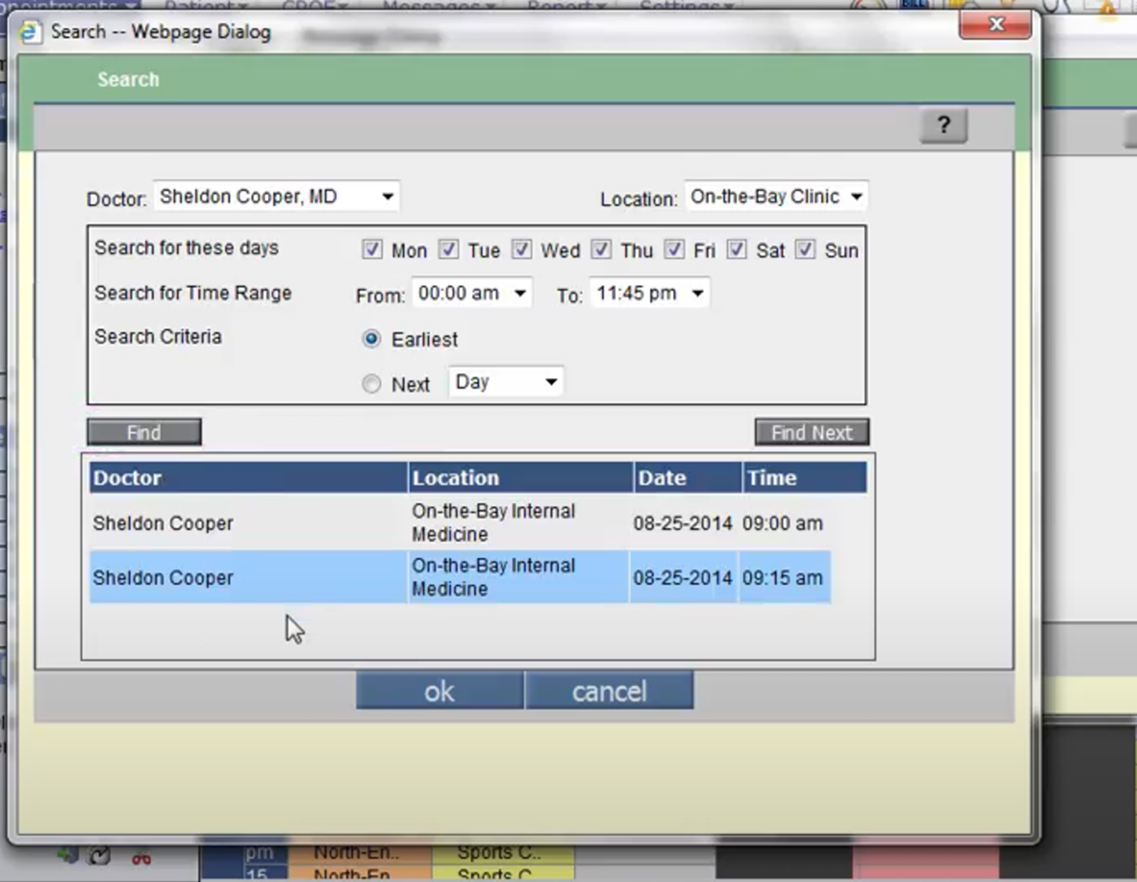Toggle the Tue checkbox
Viewport: 1137px width, 882px height.
(x=448, y=250)
